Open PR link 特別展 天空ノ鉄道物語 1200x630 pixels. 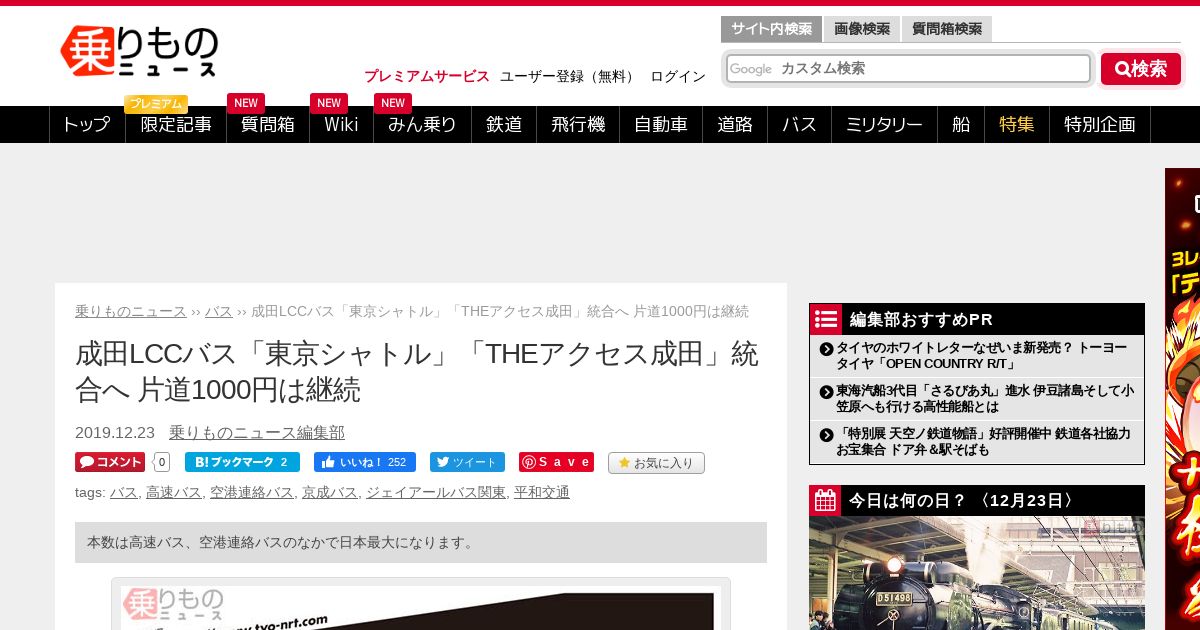(984, 441)
